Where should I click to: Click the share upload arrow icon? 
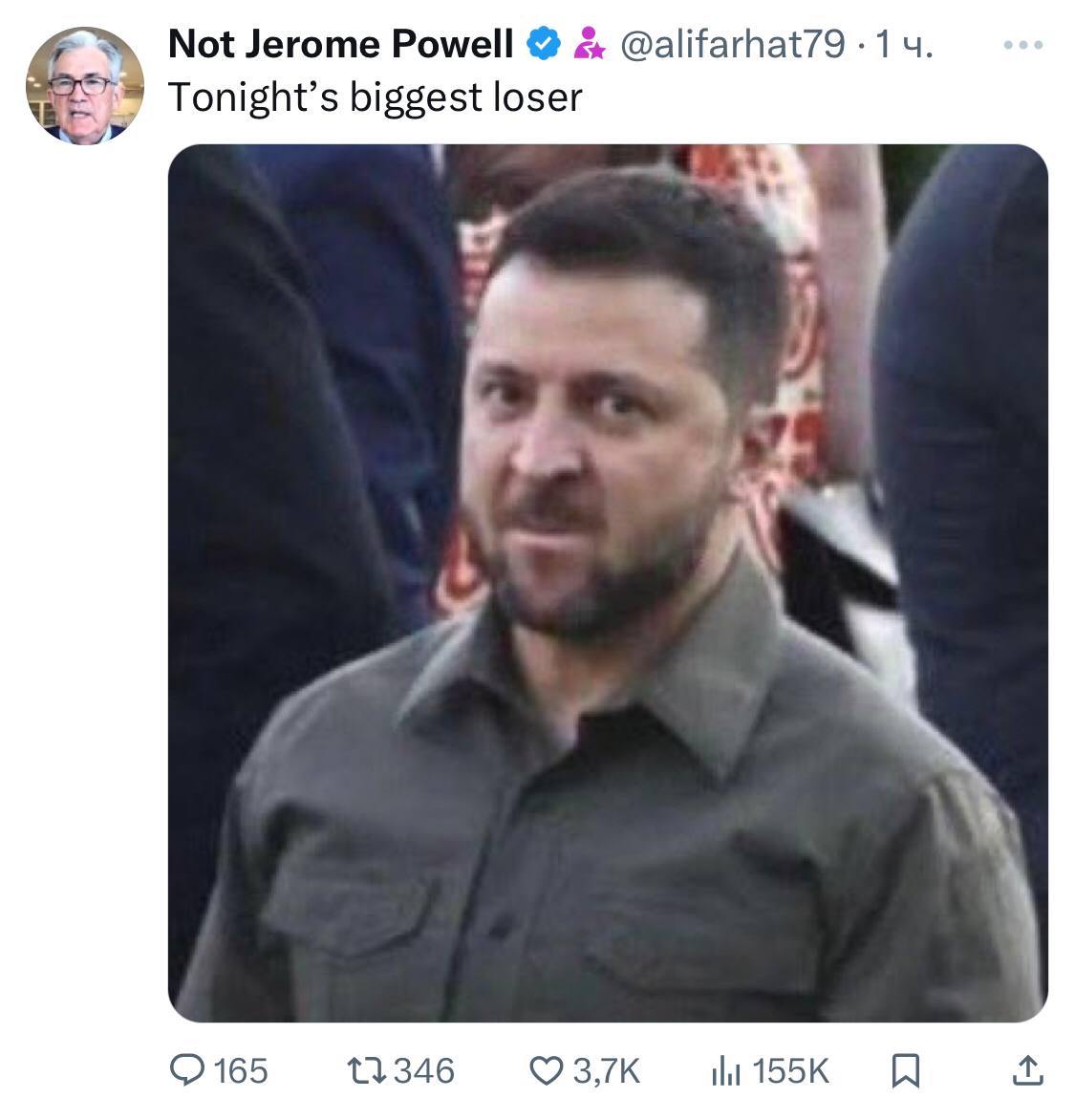(x=1027, y=1071)
